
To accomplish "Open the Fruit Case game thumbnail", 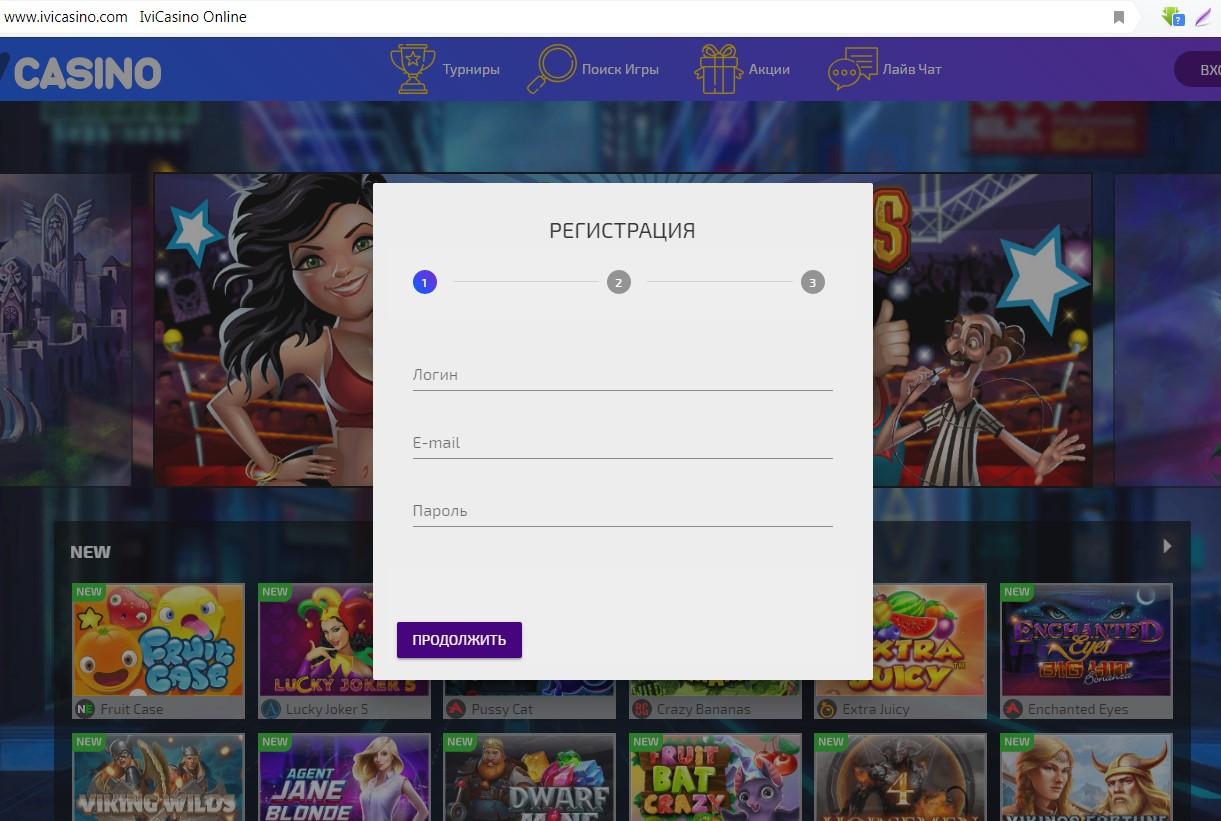I will (x=158, y=640).
